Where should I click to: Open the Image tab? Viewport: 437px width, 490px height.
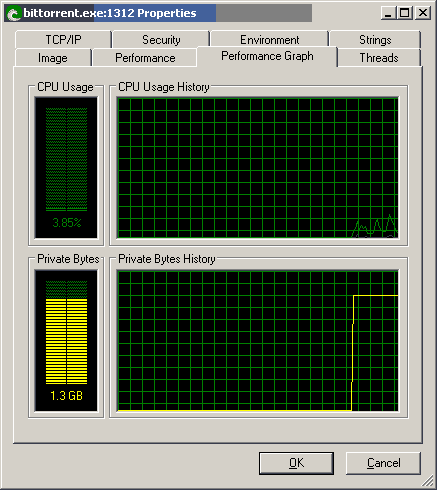coord(53,58)
